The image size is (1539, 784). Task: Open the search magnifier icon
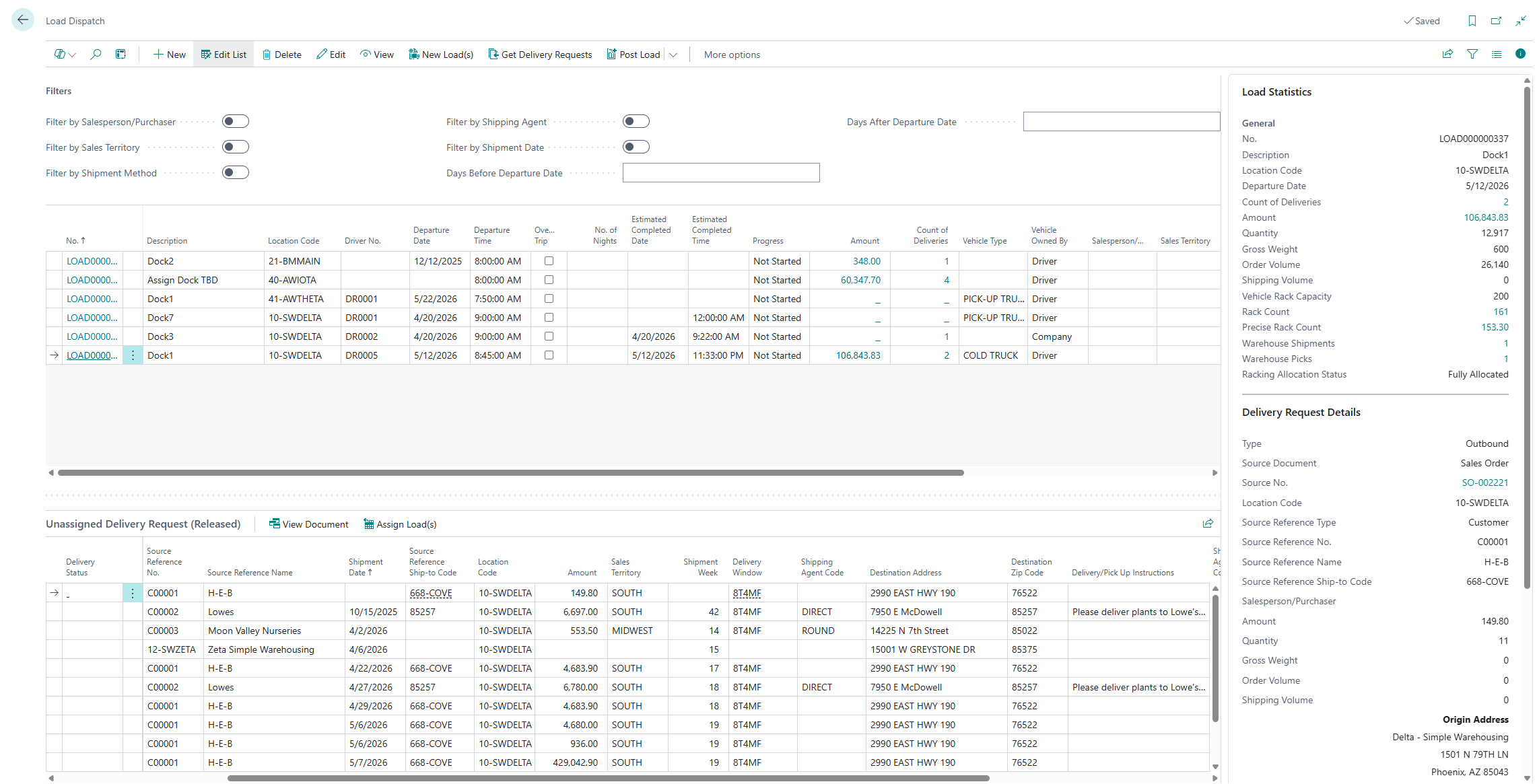tap(96, 55)
